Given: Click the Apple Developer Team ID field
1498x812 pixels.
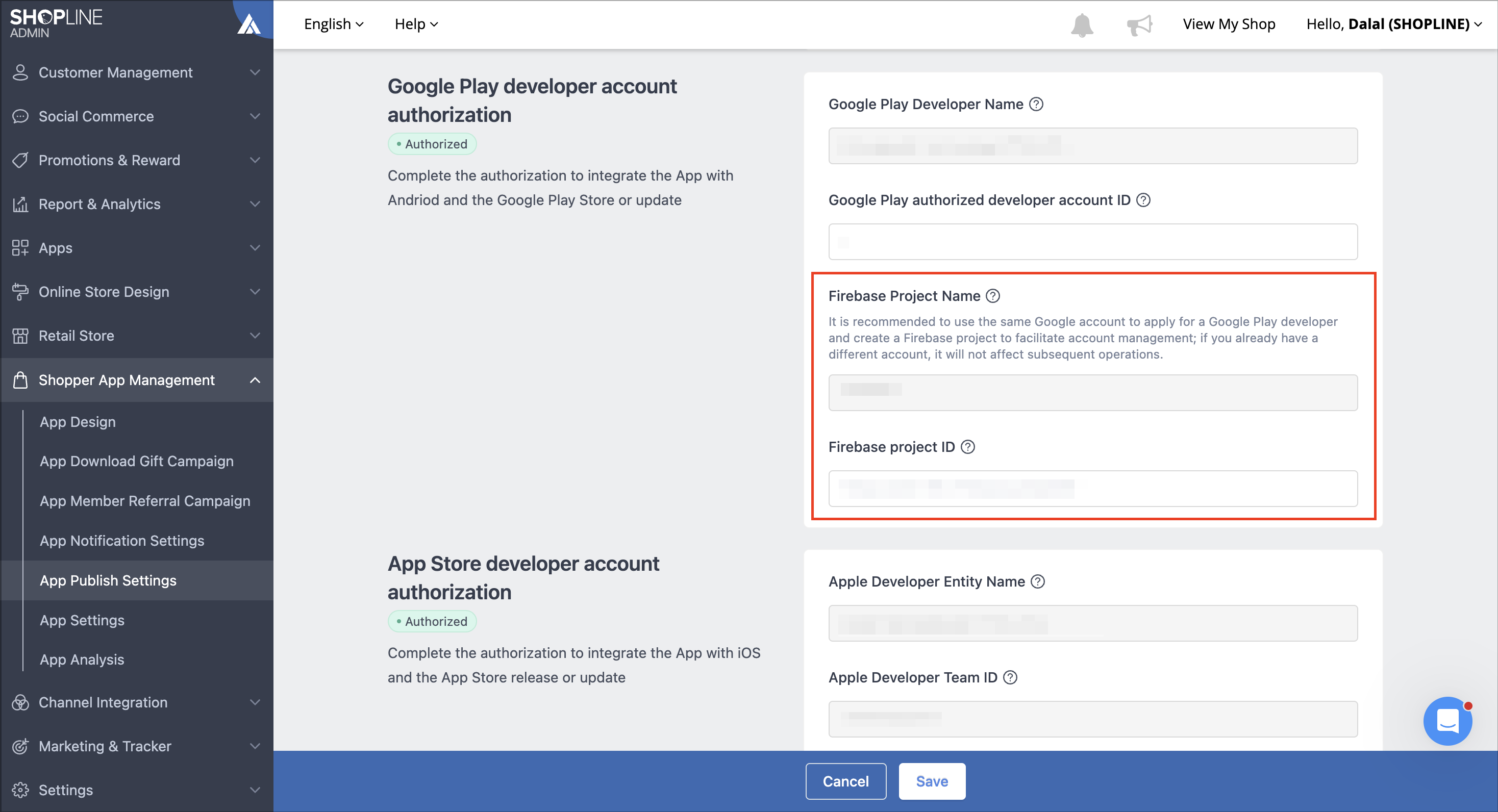Looking at the screenshot, I should click(x=1093, y=719).
